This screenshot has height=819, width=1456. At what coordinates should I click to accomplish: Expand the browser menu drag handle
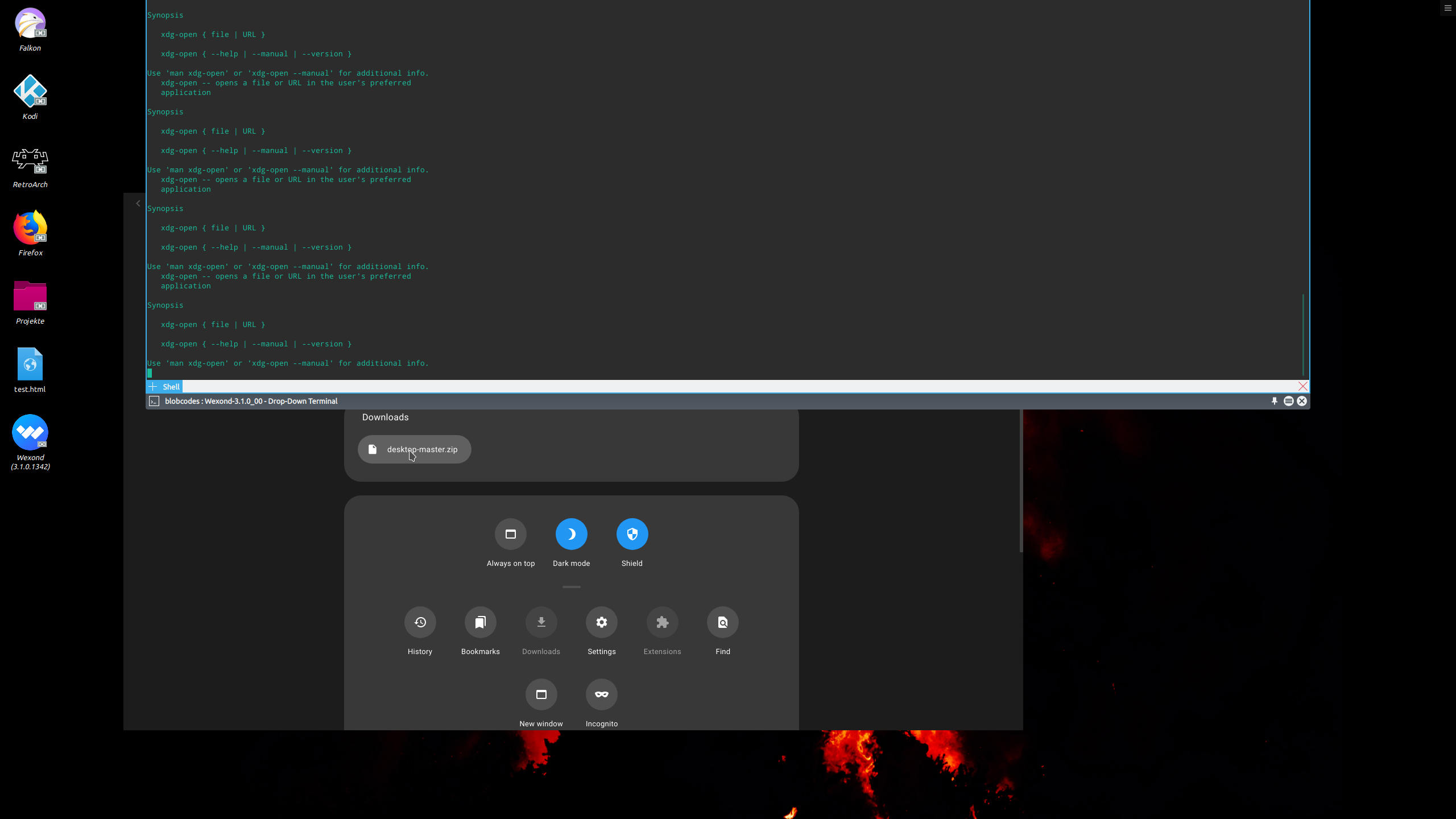tap(571, 586)
